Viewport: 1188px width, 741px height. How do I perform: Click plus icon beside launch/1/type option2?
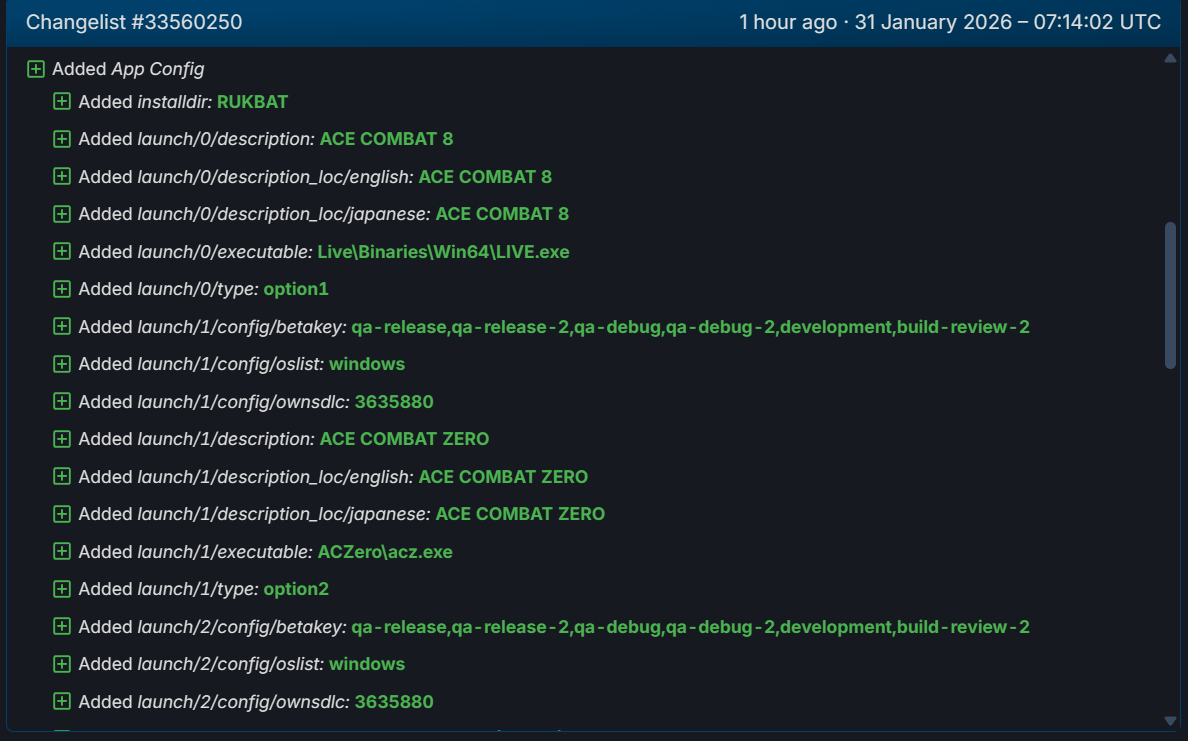(x=62, y=589)
